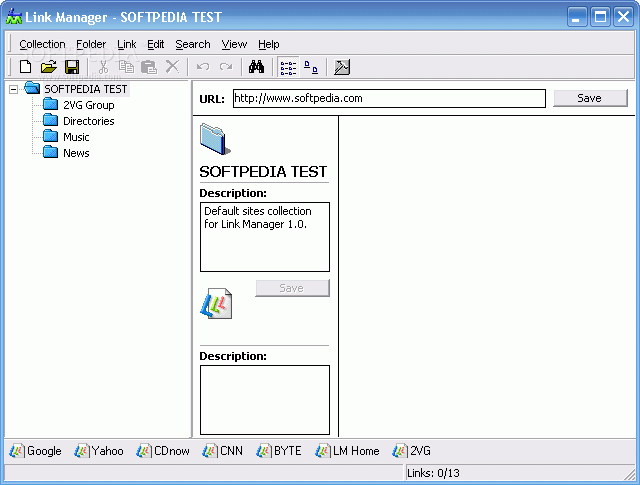Open the 2VG quick link
Viewport: 640px width, 485px height.
tap(411, 451)
